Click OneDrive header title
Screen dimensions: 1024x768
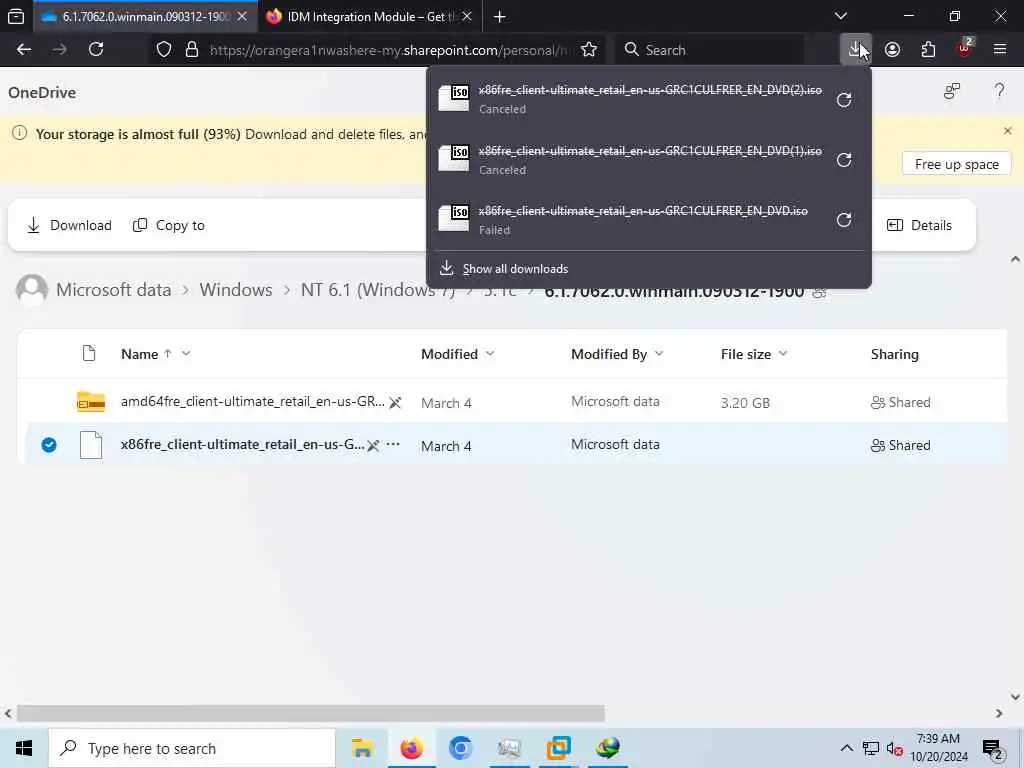[x=42, y=93]
